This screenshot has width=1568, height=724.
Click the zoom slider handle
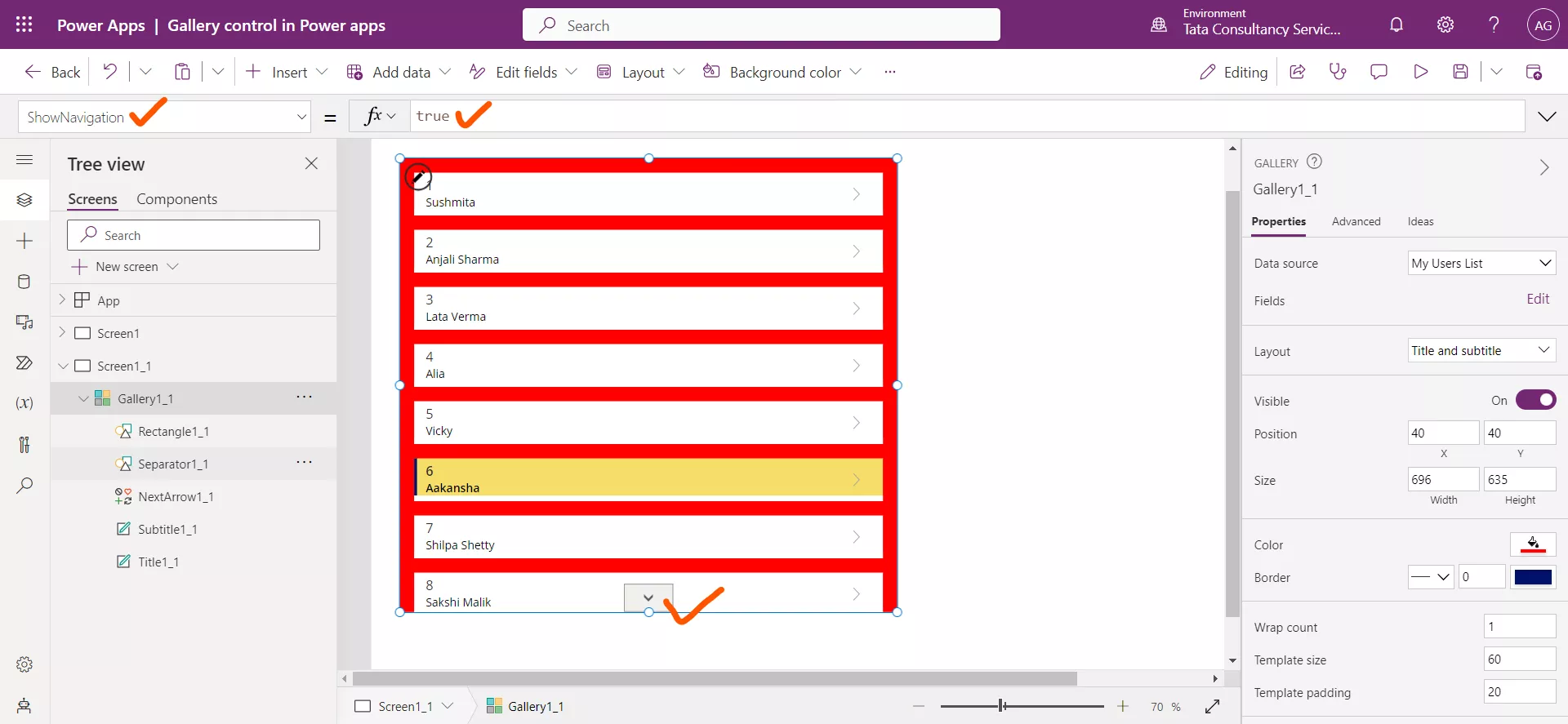[x=1001, y=706]
